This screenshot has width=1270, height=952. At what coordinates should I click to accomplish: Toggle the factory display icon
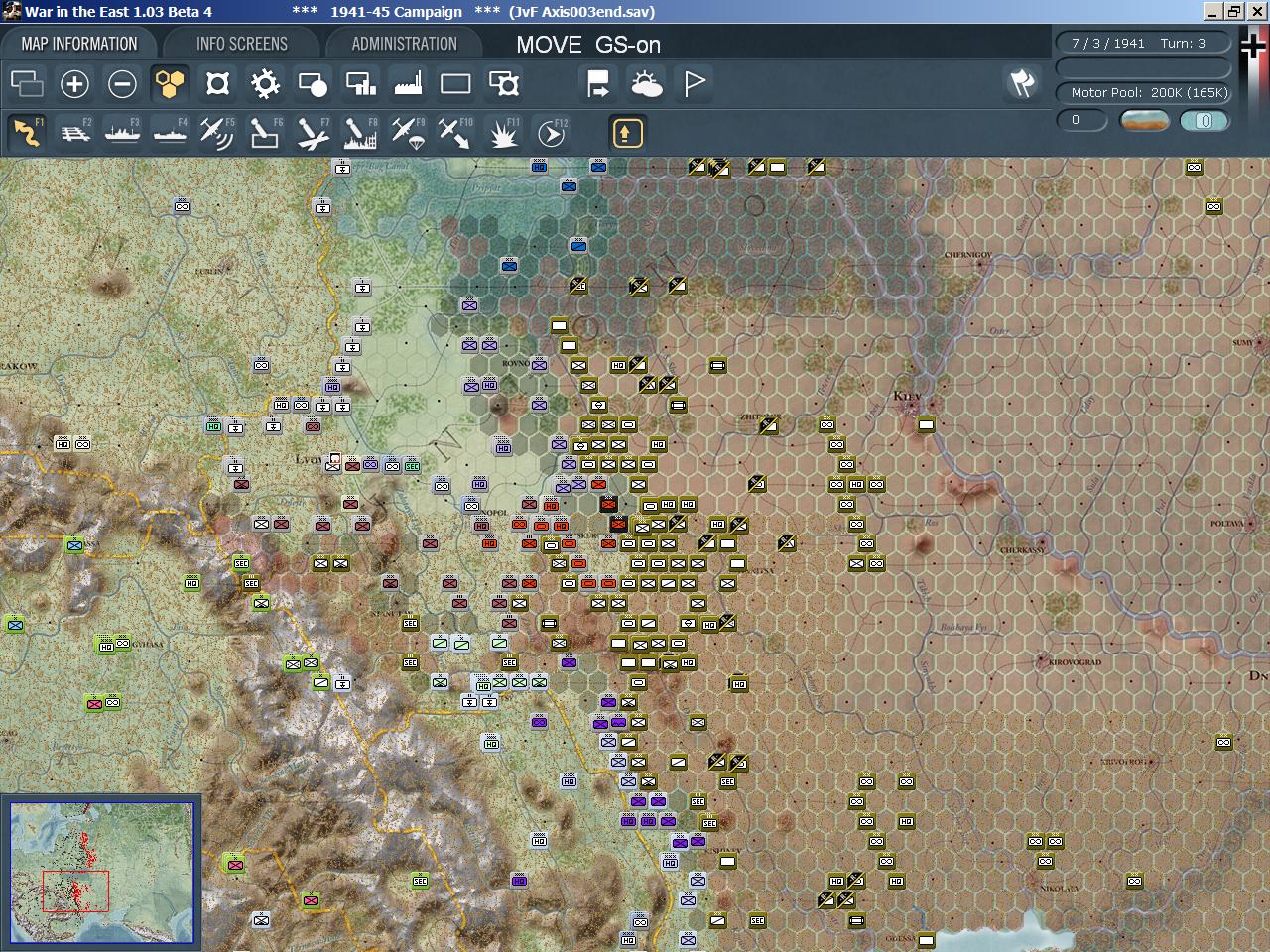click(408, 84)
